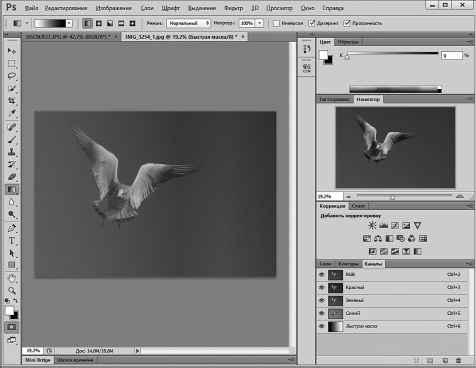Viewport: 476px width, 368px height.
Task: Toggle the Dither checkbox
Action: (312, 23)
